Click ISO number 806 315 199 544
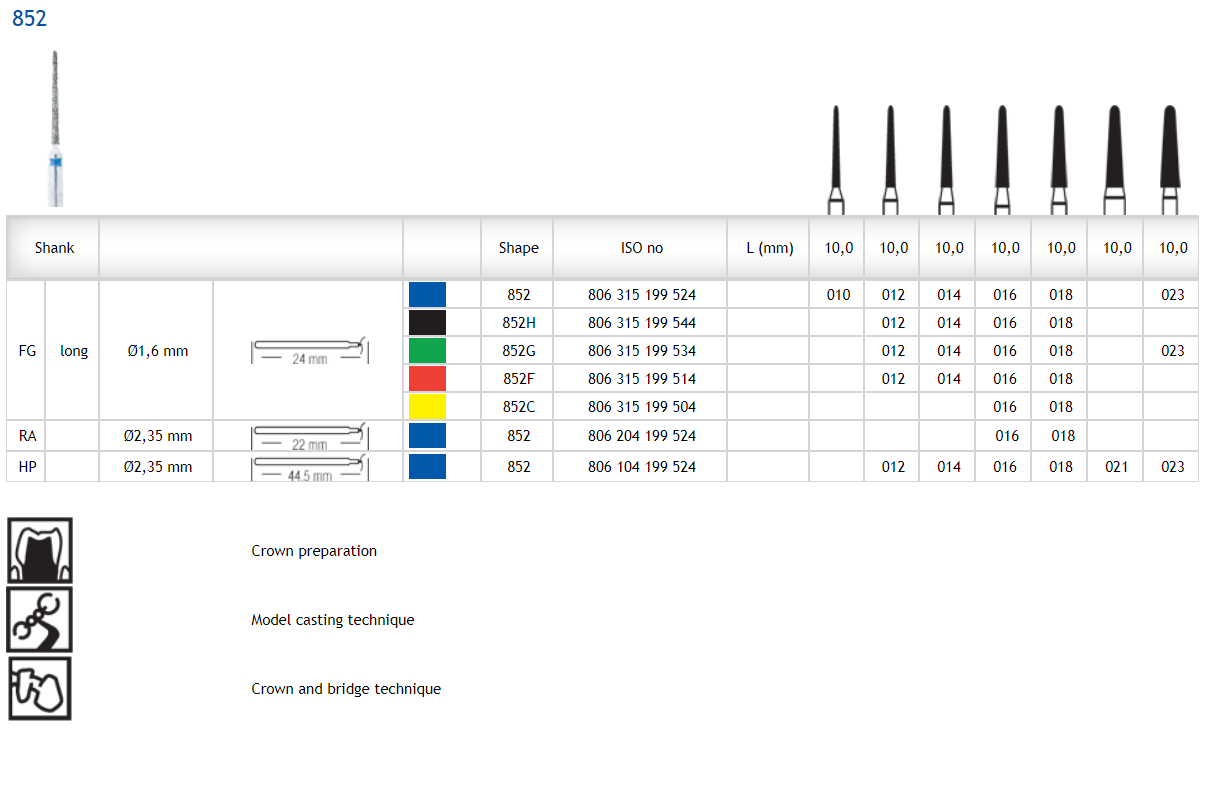The image size is (1205, 802). pyautogui.click(x=642, y=323)
